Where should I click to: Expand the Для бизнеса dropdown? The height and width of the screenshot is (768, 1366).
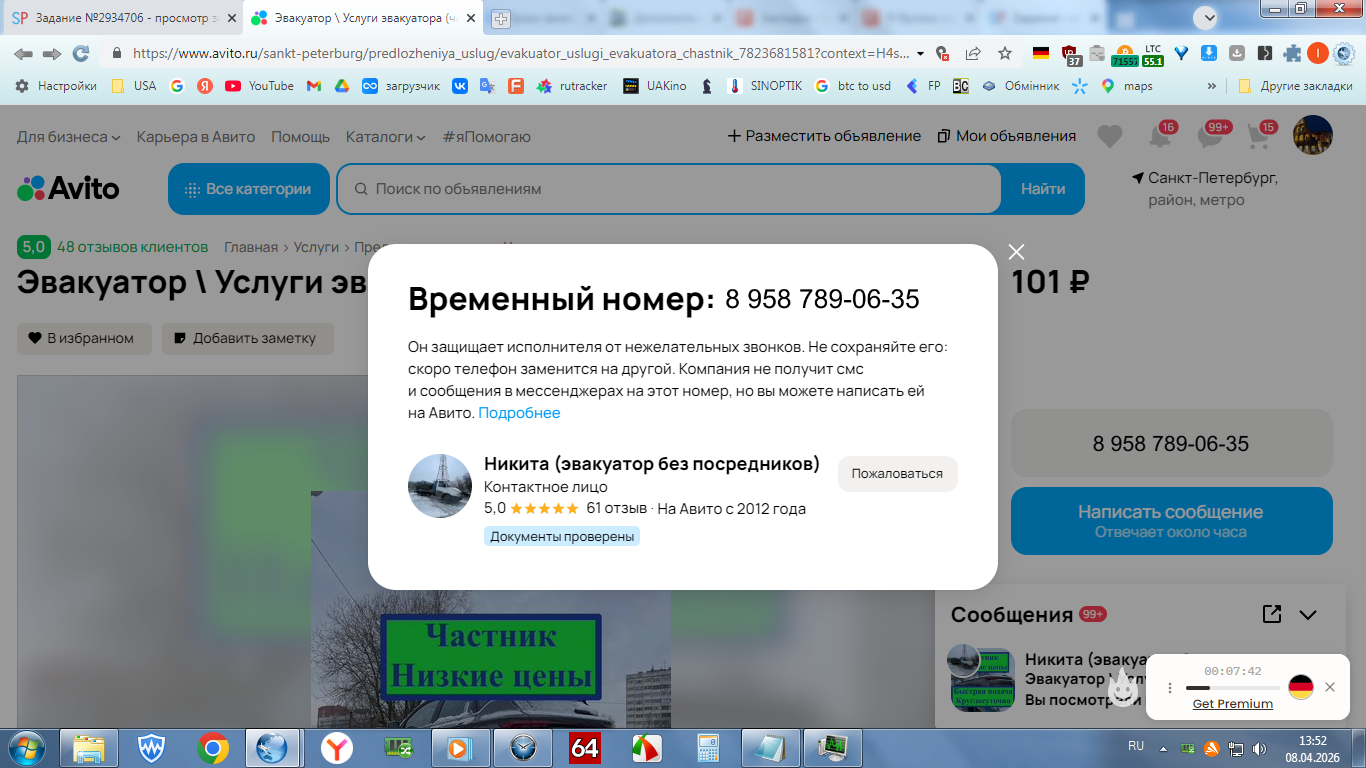68,136
